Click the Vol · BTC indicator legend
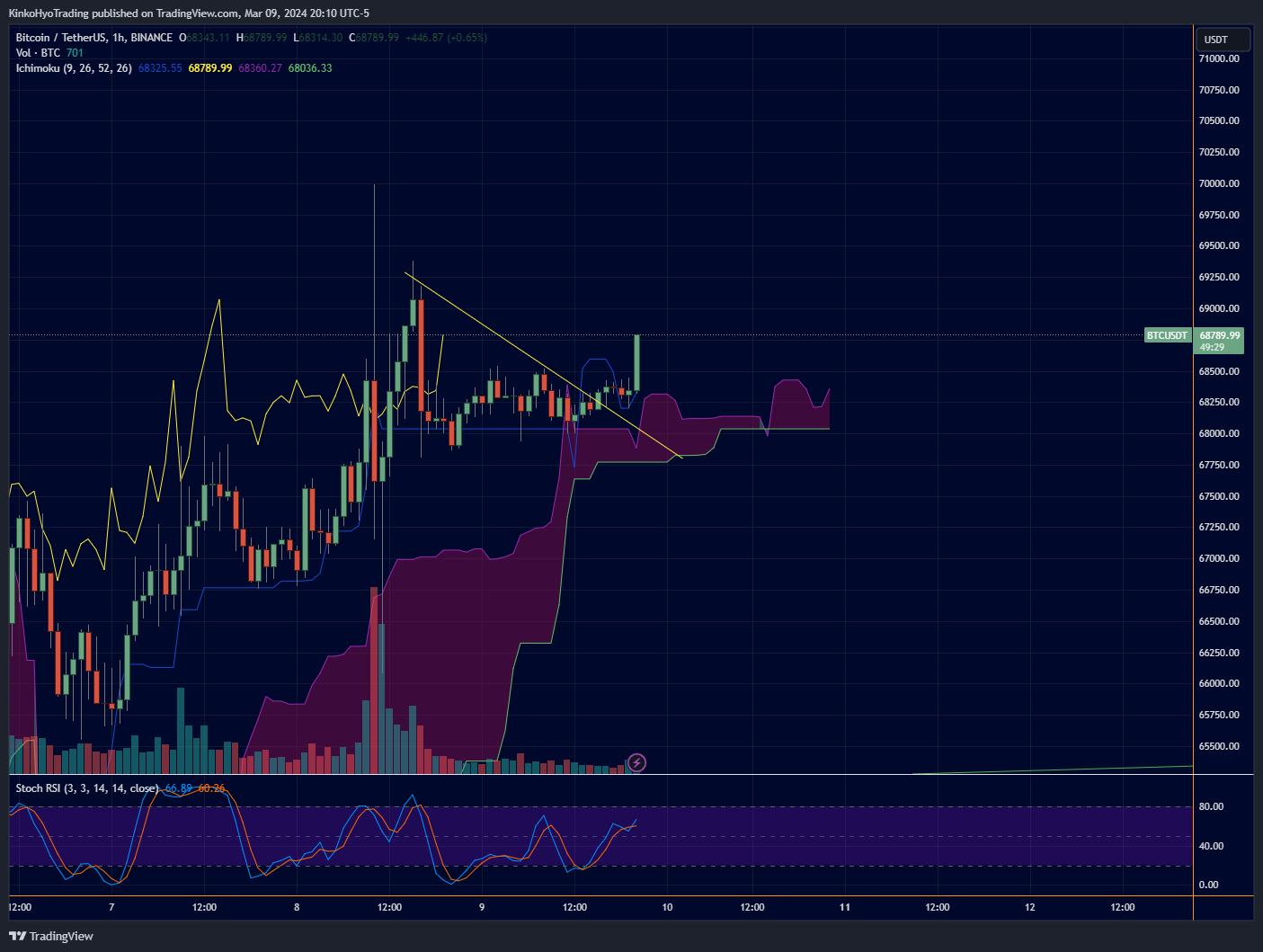 [38, 53]
